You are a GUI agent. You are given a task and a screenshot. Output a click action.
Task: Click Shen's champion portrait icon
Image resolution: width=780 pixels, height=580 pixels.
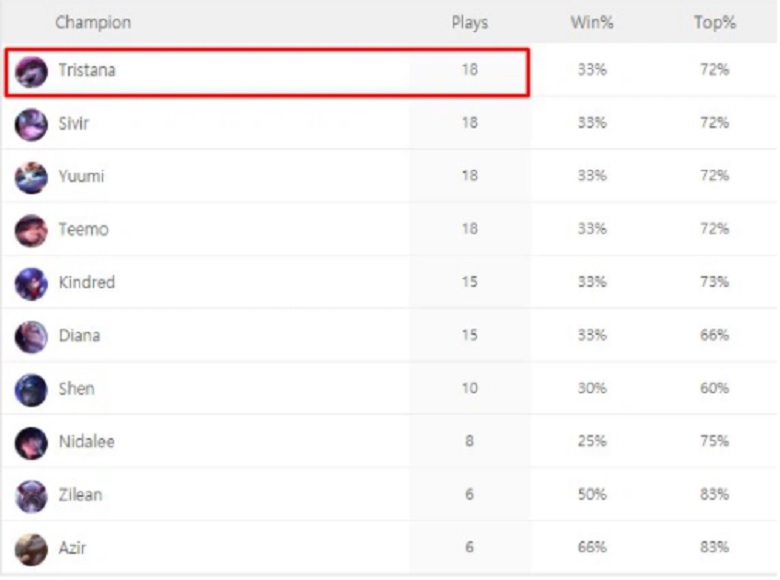(x=31, y=389)
